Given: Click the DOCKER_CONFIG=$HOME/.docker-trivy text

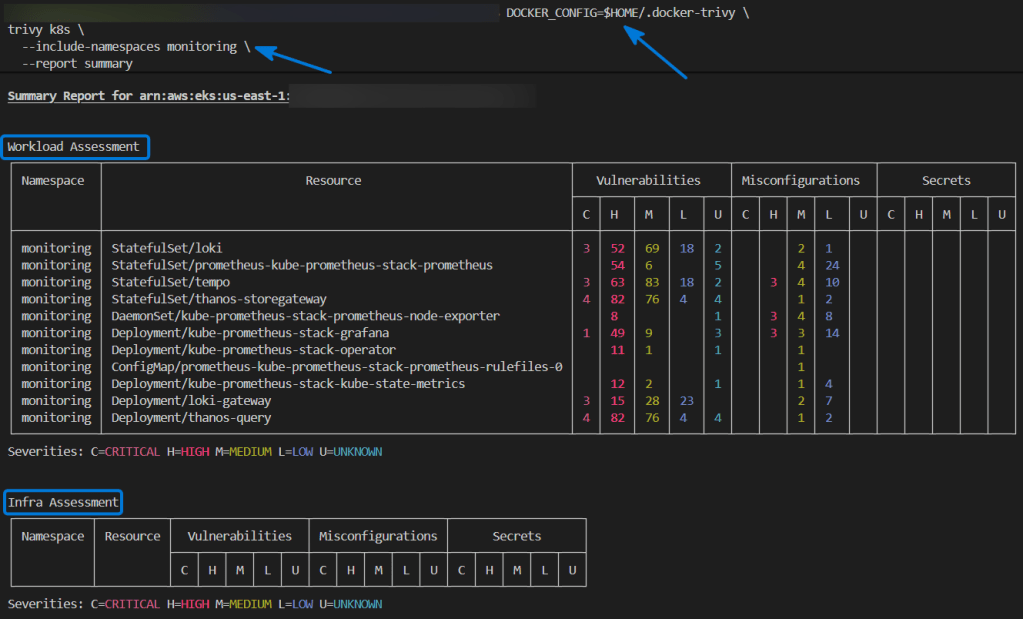Looking at the screenshot, I should pos(620,12).
